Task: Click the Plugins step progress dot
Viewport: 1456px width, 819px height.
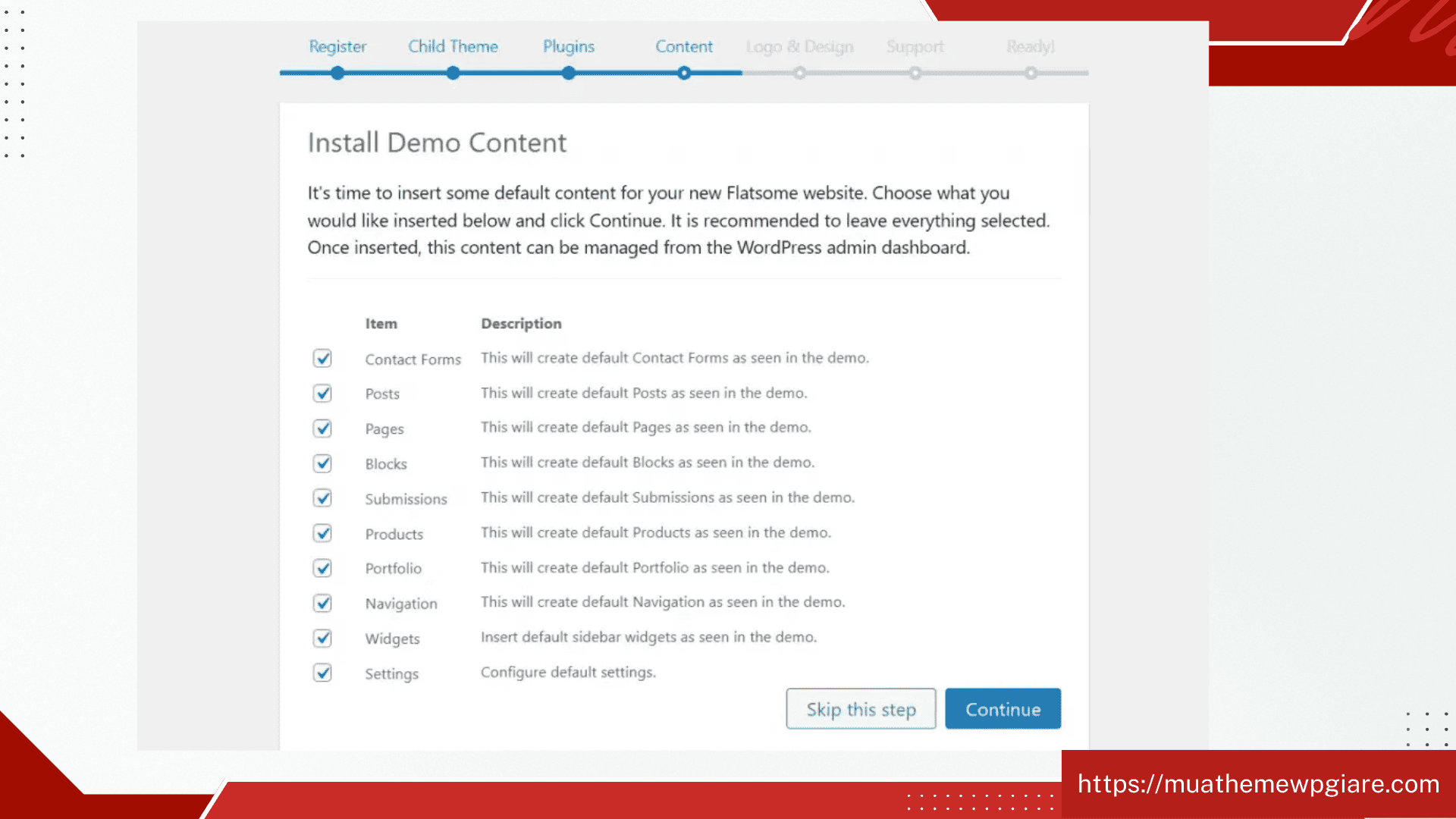Action: [x=569, y=73]
